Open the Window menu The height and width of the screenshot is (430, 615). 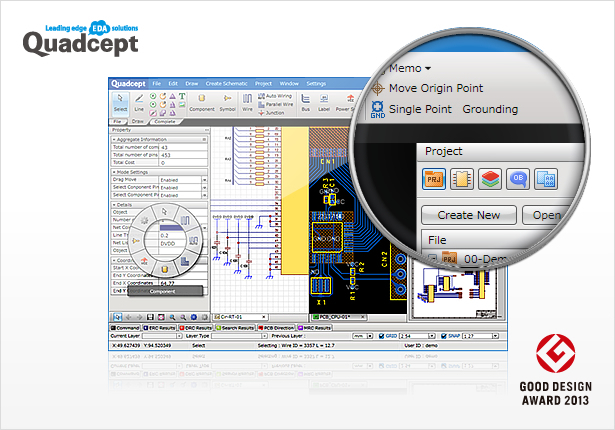pyautogui.click(x=289, y=84)
